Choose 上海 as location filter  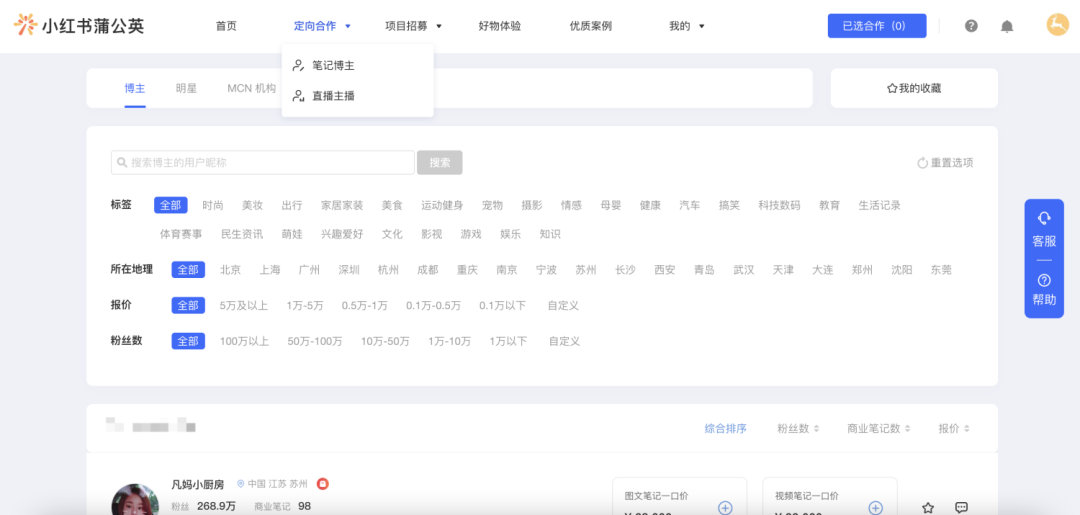tap(270, 270)
